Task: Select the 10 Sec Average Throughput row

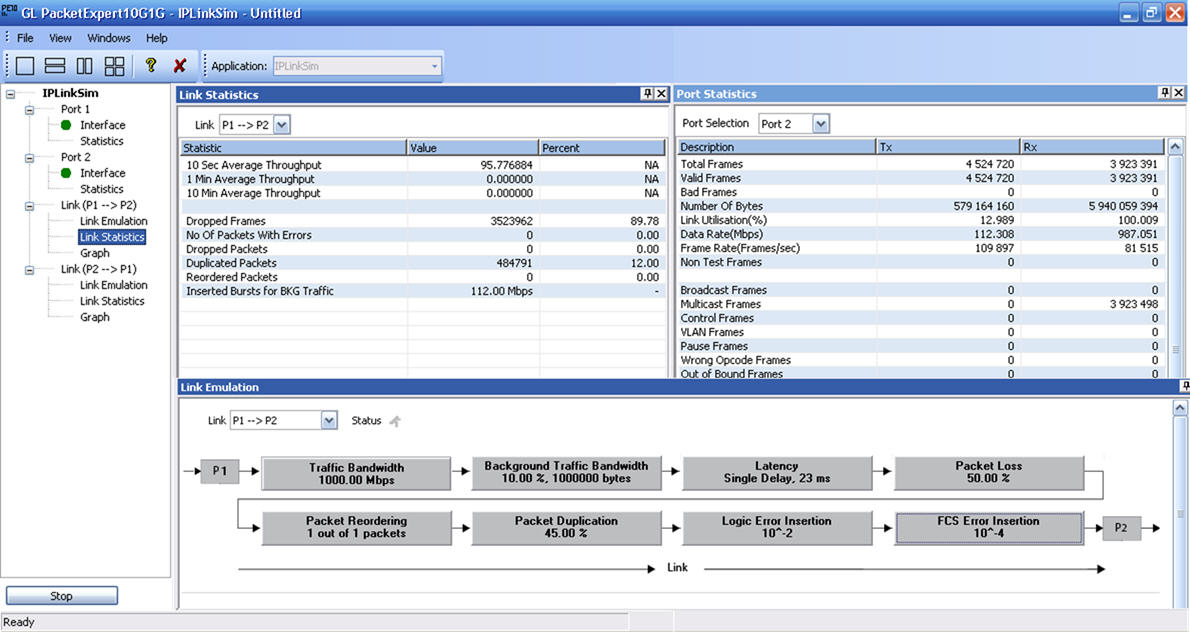Action: pos(423,165)
